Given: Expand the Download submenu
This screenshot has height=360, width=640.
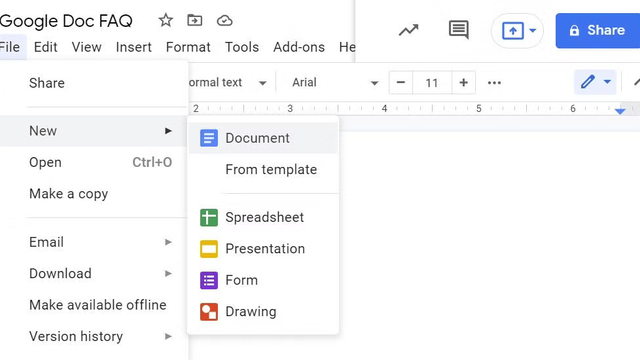Looking at the screenshot, I should click(x=94, y=273).
